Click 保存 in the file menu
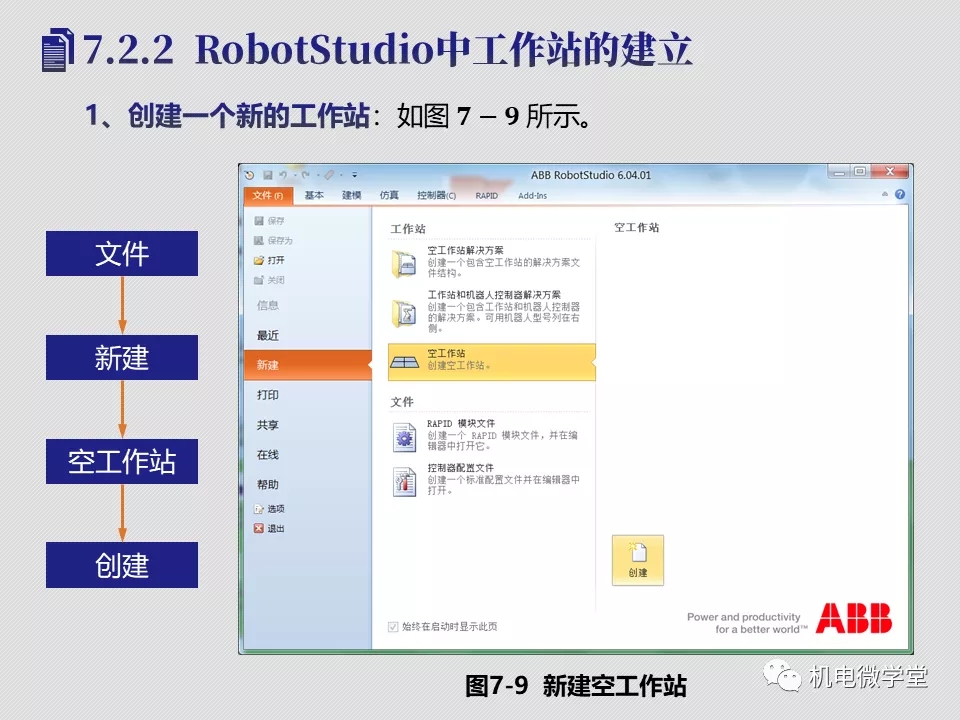 click(x=269, y=220)
